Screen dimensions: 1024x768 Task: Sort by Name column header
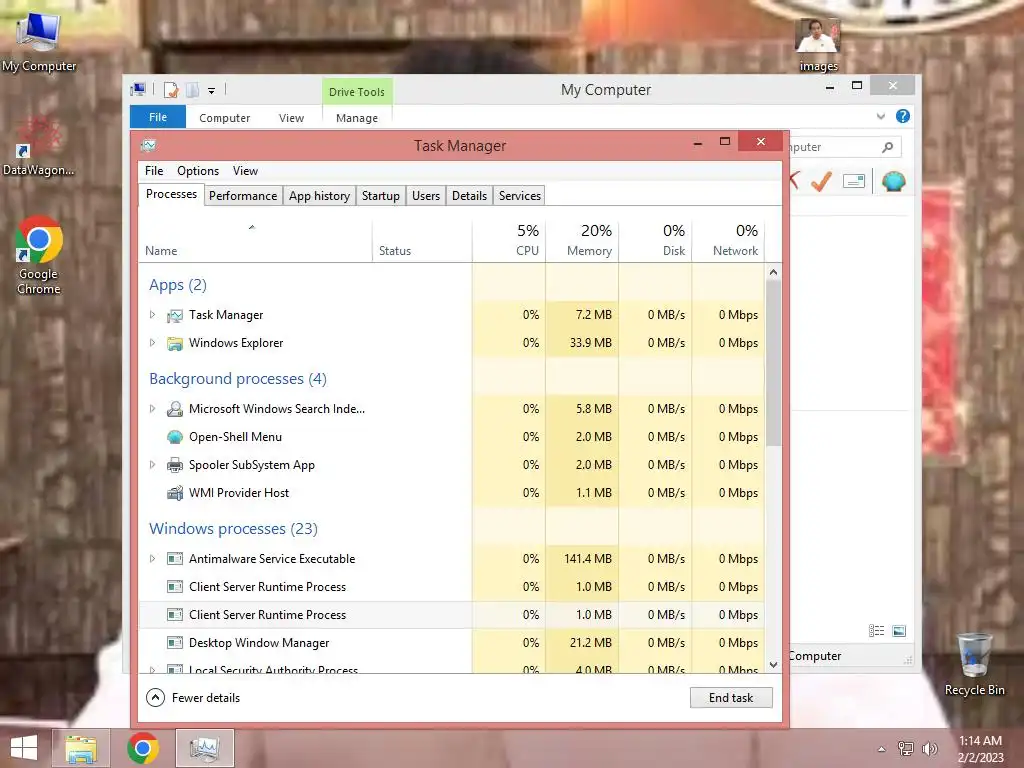[255, 240]
